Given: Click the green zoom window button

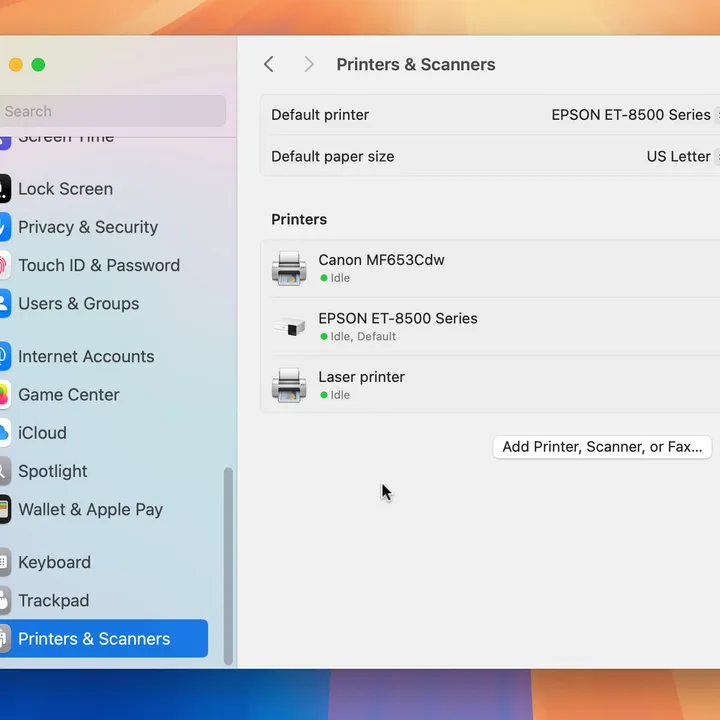Looking at the screenshot, I should click(39, 65).
